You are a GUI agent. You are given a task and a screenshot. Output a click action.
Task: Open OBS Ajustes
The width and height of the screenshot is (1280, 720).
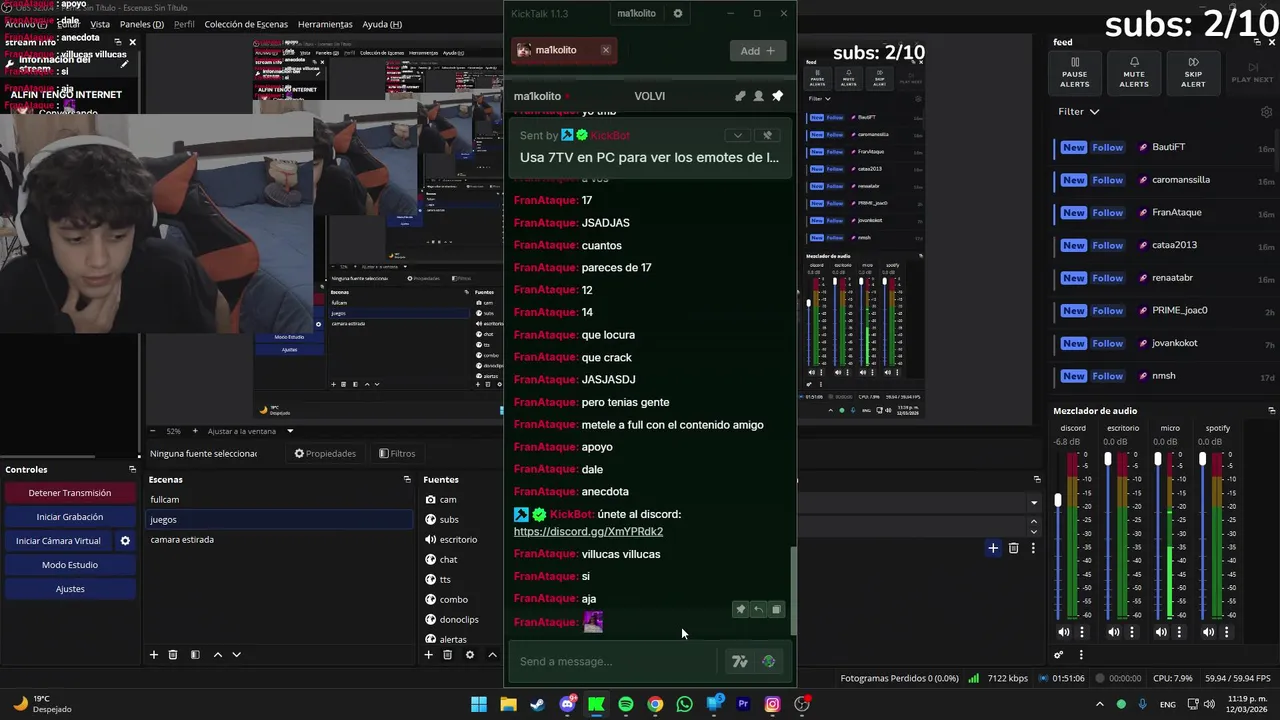pyautogui.click(x=70, y=589)
